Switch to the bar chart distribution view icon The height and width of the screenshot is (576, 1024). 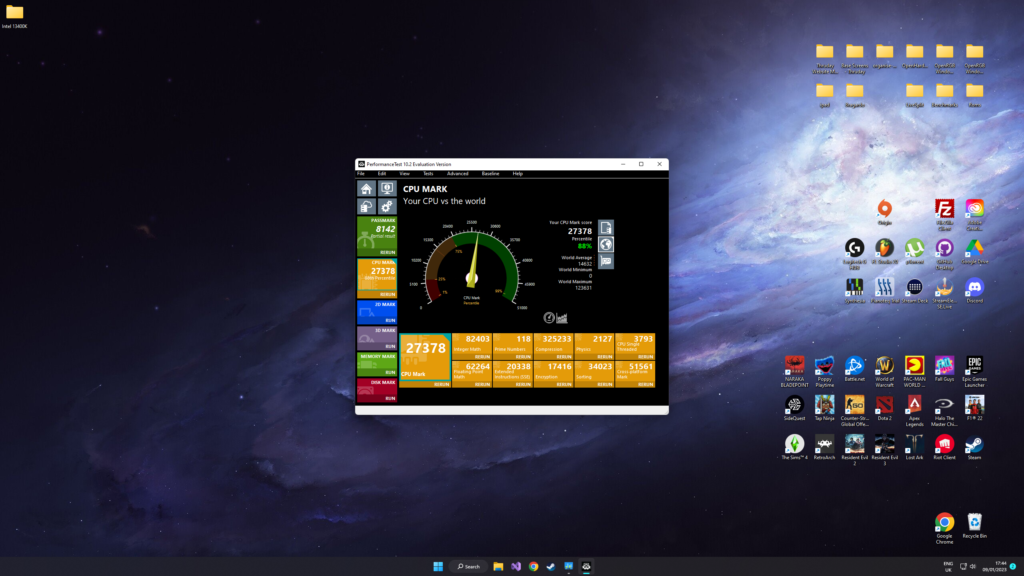562,318
